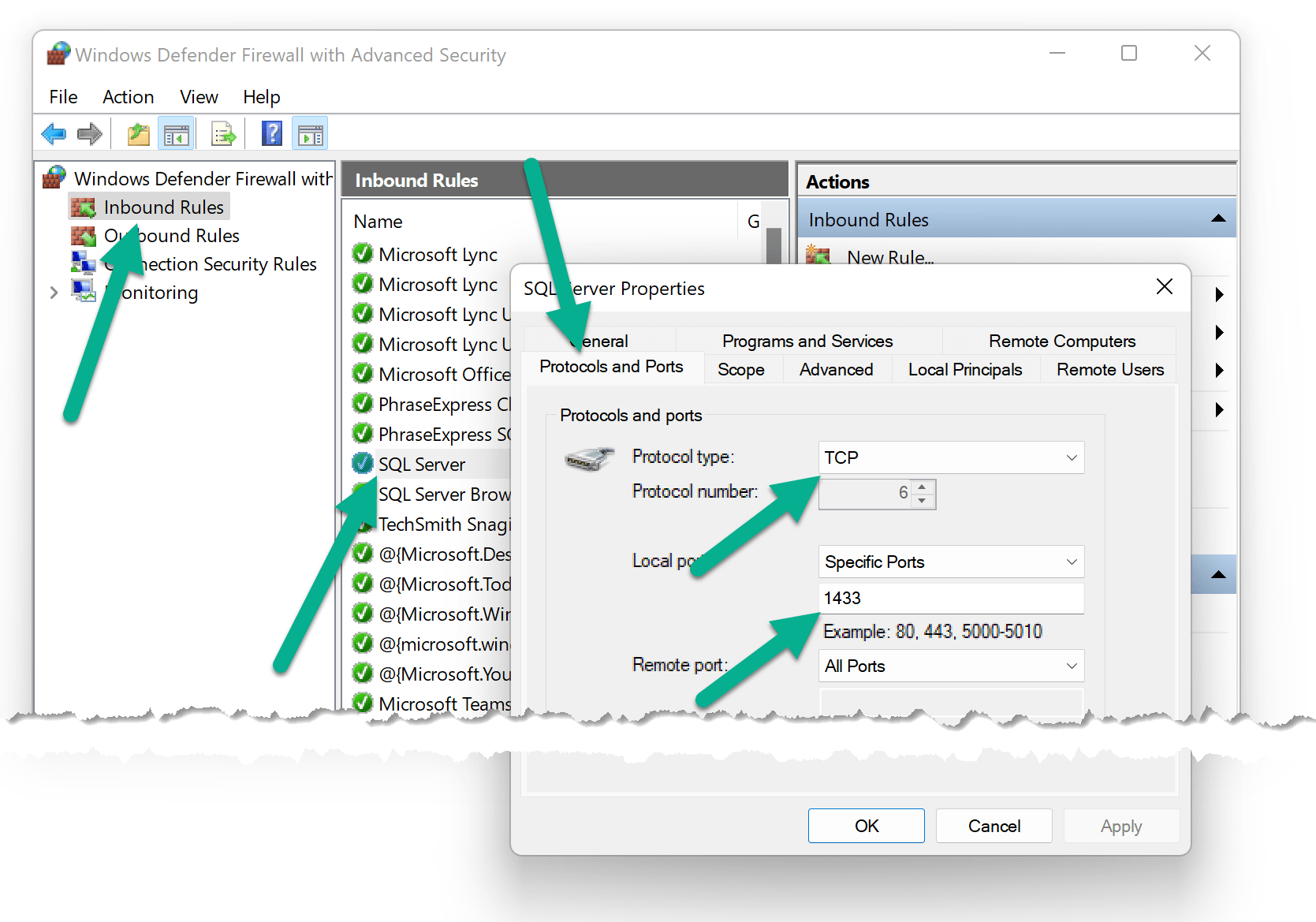Open the Local port Specific Ports dropdown
1316x922 pixels.
[x=951, y=562]
